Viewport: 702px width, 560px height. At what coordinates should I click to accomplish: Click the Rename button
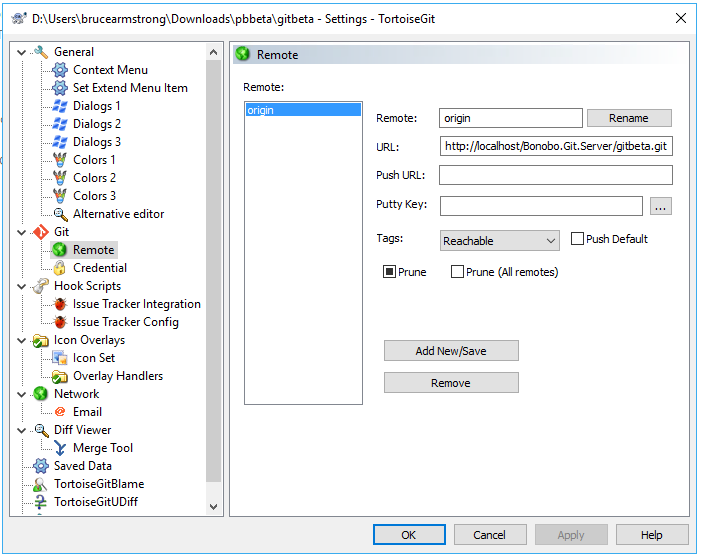(x=629, y=118)
